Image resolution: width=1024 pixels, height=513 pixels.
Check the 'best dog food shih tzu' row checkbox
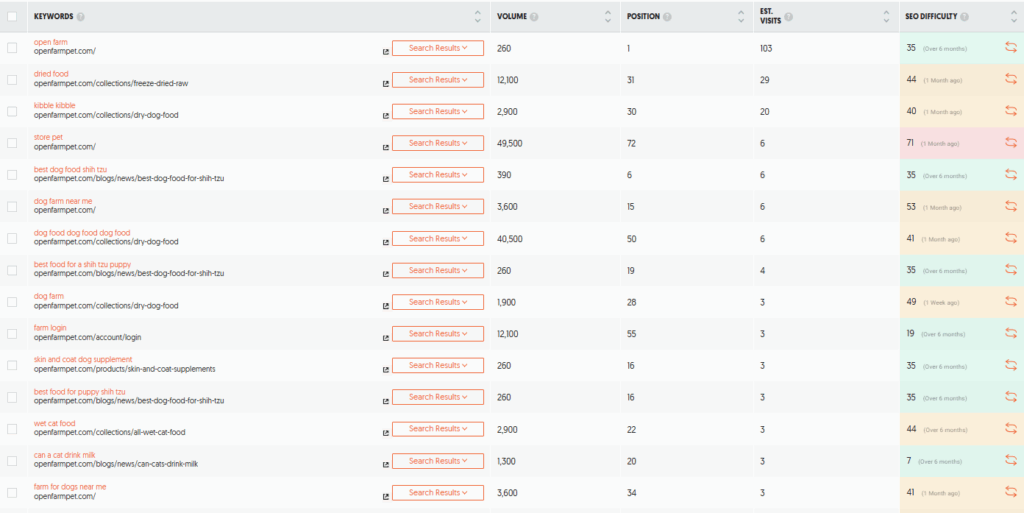tap(12, 175)
